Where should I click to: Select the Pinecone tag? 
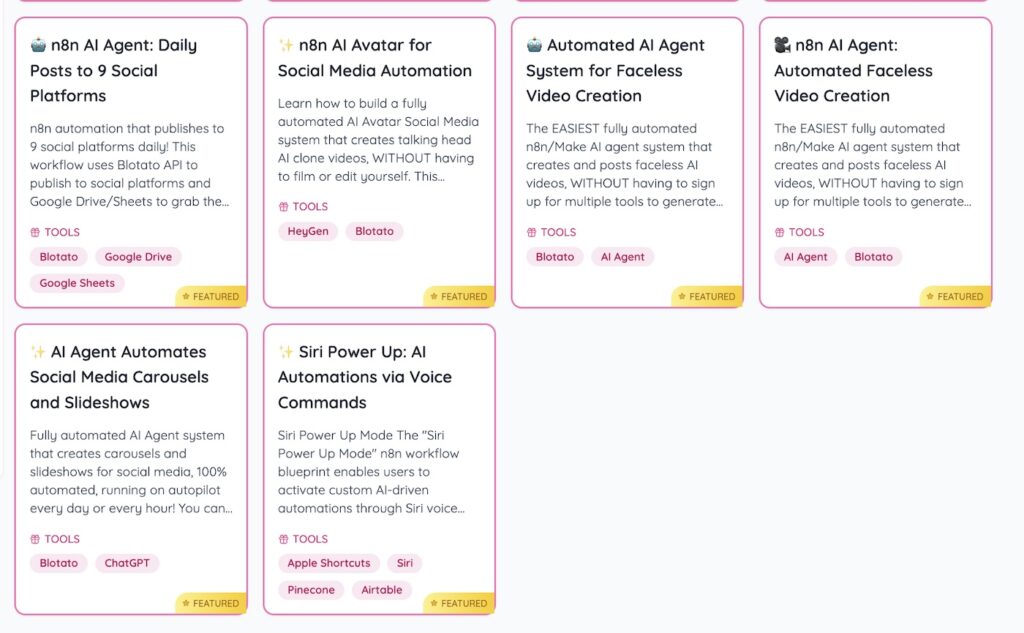click(x=311, y=590)
